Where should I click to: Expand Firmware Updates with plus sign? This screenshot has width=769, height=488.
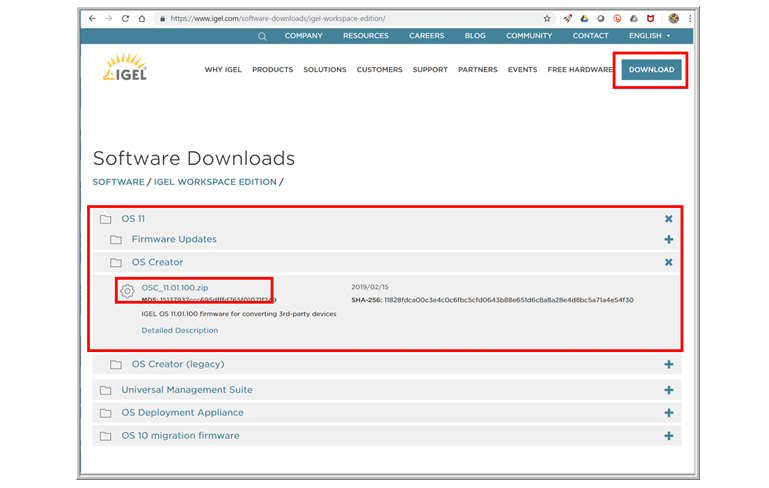pyautogui.click(x=668, y=239)
